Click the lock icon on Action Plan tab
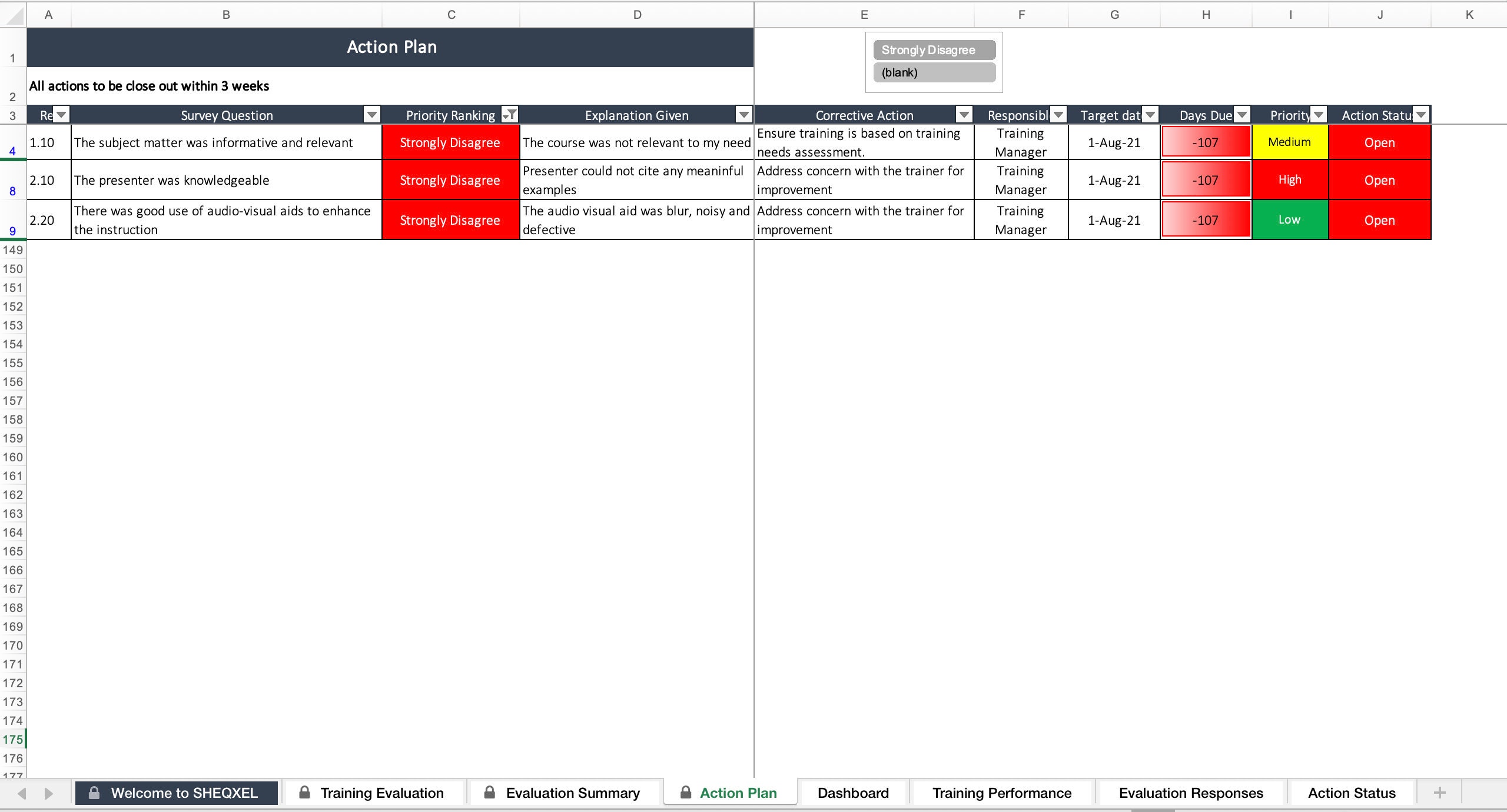The width and height of the screenshot is (1507, 812). tap(686, 793)
